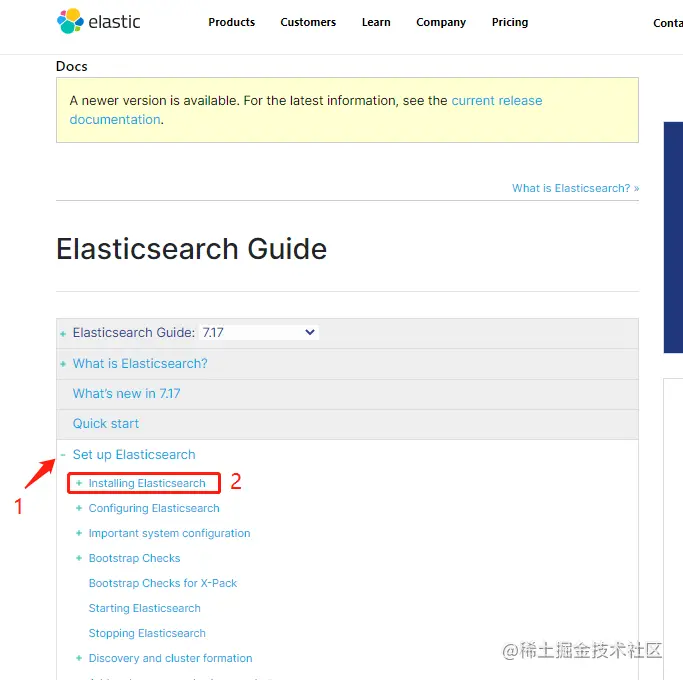Screen dimensions: 683x680
Task: Expand 'Installing Elasticsearch' plus icon
Action: [x=79, y=483]
